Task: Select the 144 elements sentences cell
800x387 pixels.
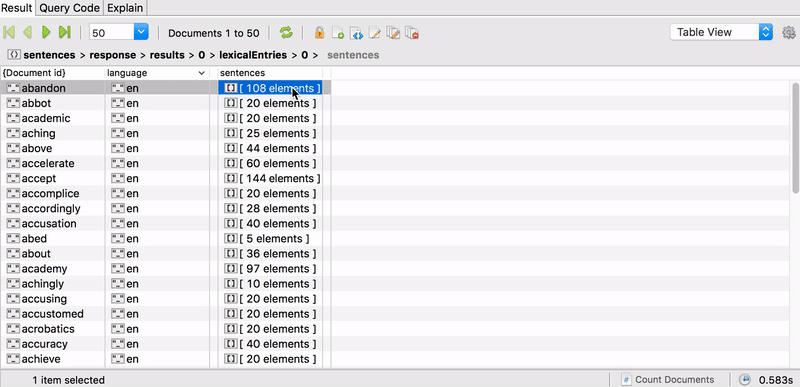Action: click(270, 178)
